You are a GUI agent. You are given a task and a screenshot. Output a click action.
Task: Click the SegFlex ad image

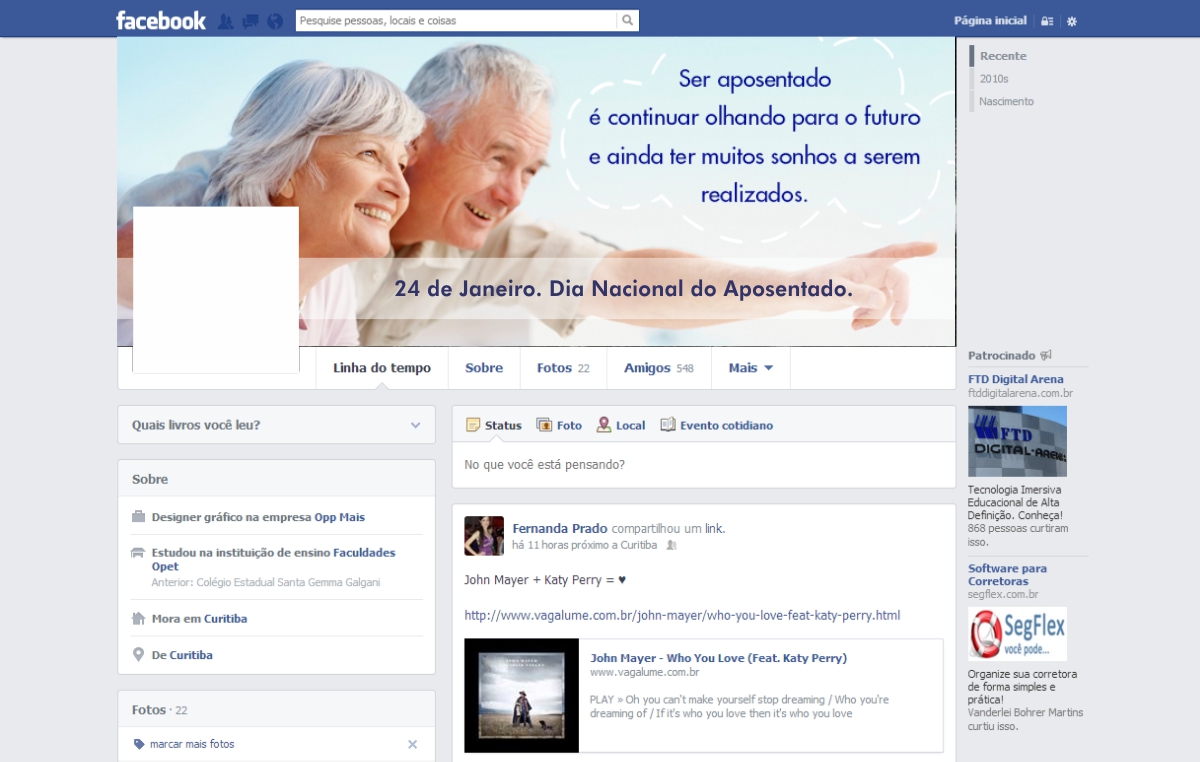(x=1017, y=634)
